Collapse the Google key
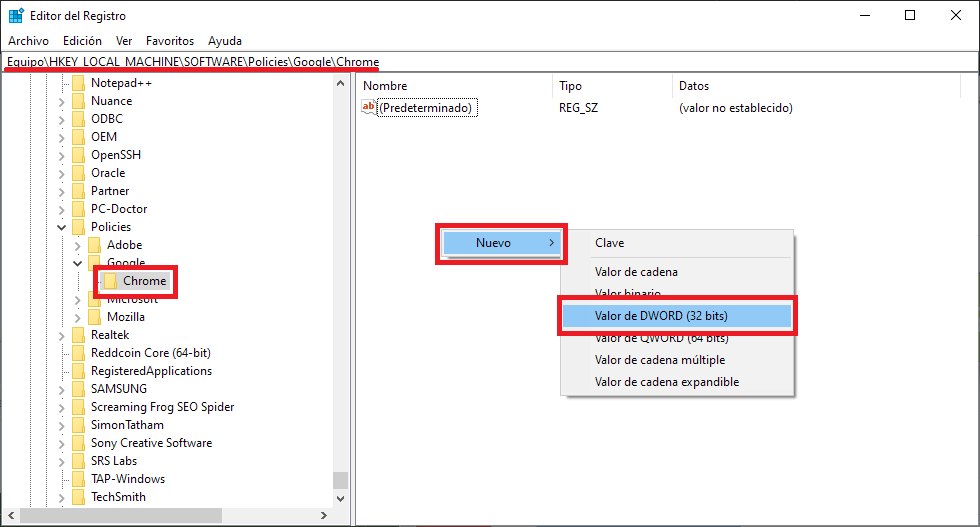The height and width of the screenshot is (527, 980). [78, 263]
